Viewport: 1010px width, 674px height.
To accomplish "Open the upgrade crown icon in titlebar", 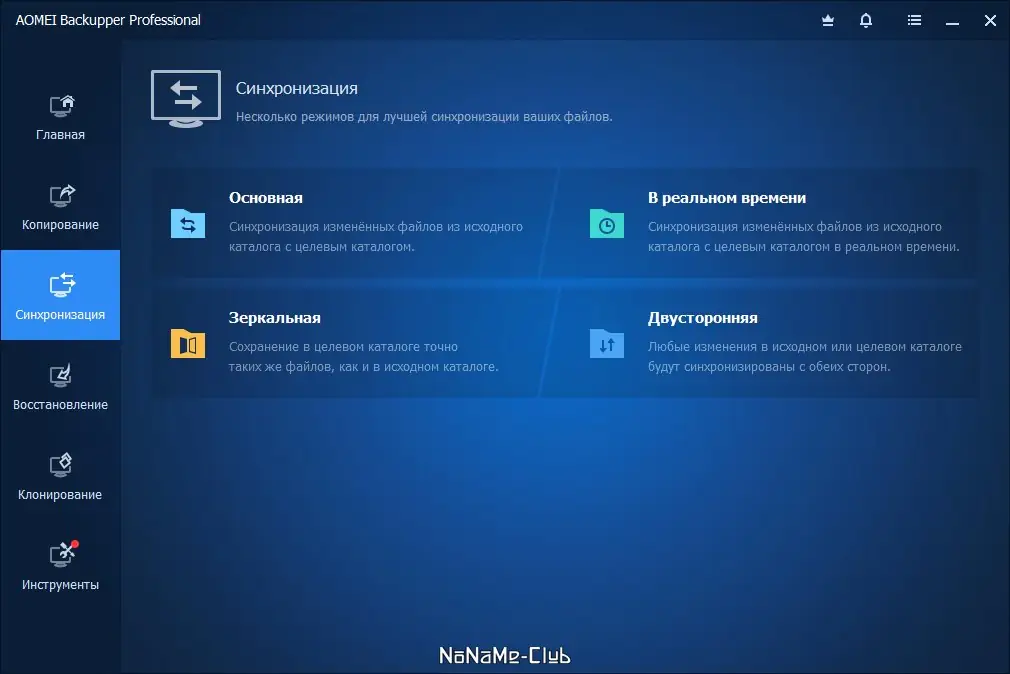I will [x=827, y=20].
